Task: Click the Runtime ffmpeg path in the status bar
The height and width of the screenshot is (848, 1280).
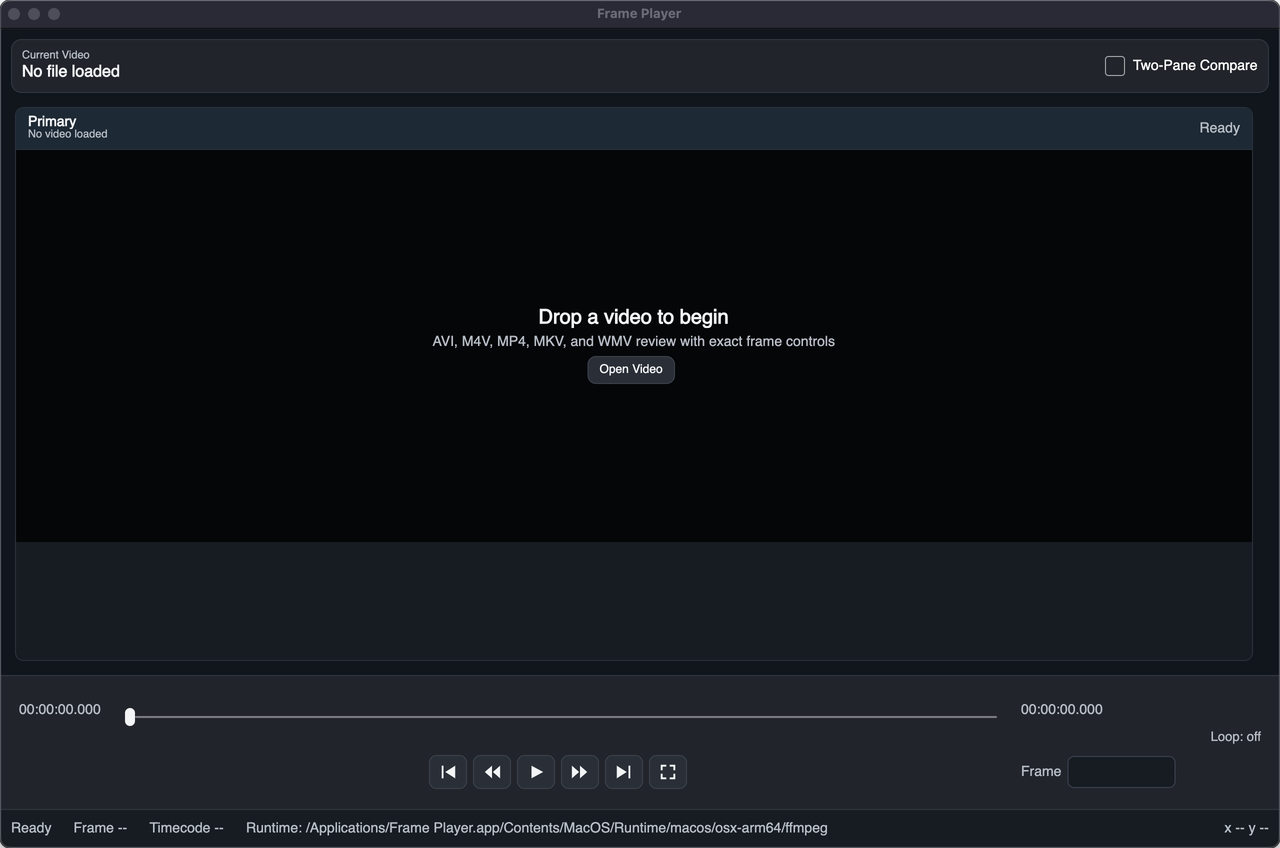Action: (x=537, y=828)
